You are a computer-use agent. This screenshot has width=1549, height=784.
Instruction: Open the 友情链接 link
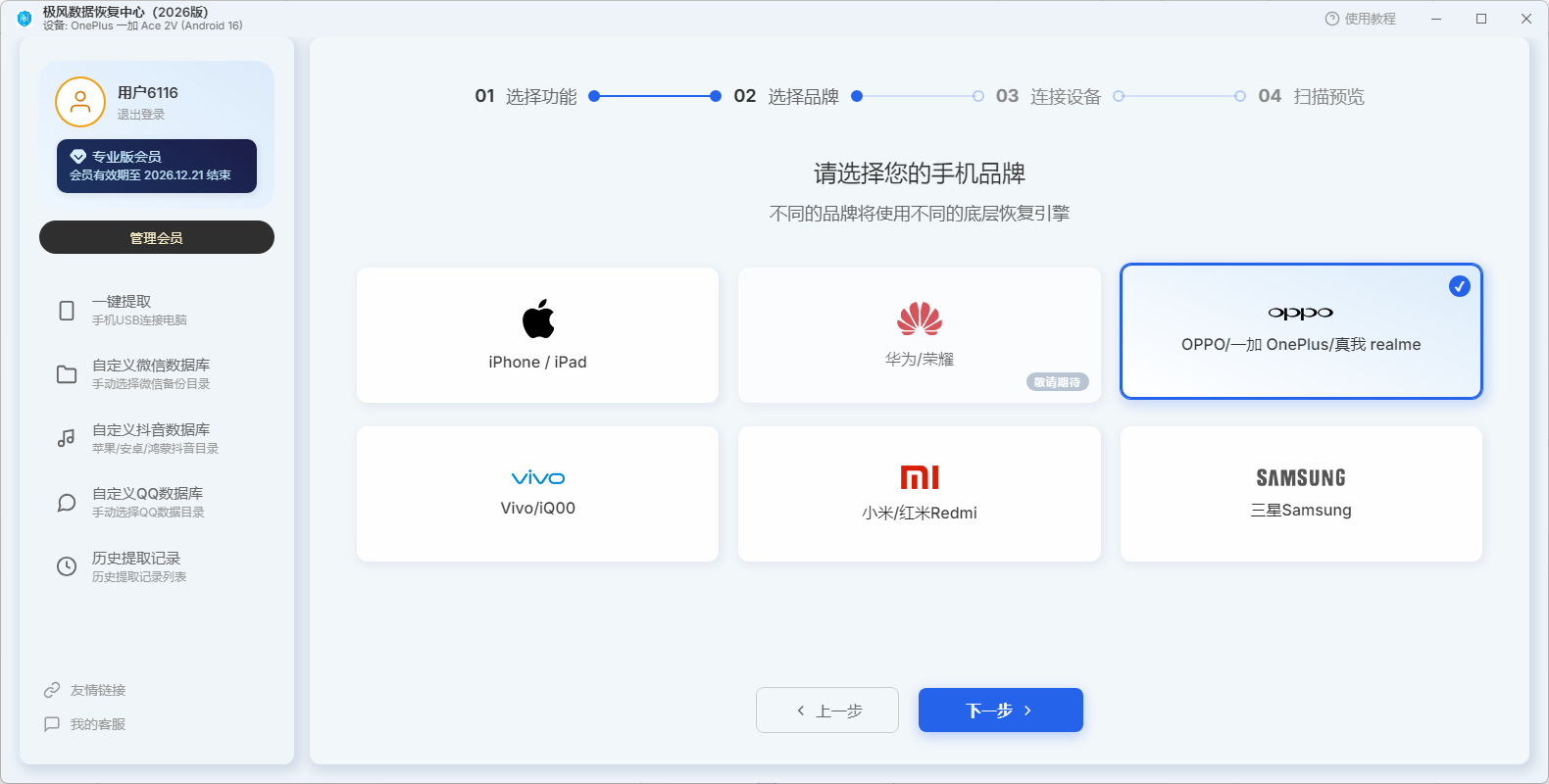[85, 690]
